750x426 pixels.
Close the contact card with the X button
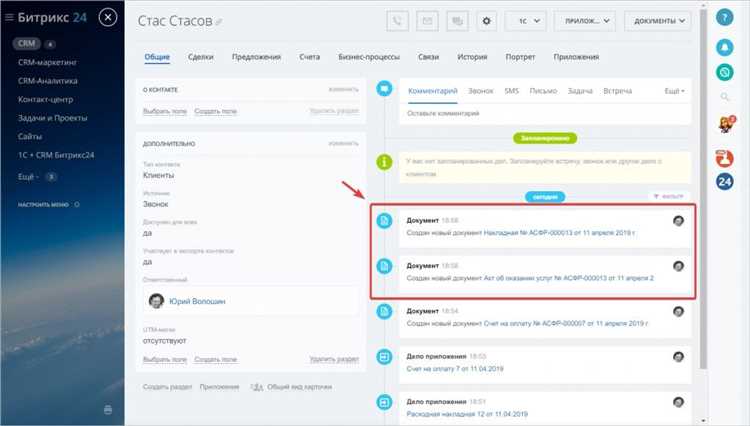click(x=108, y=18)
